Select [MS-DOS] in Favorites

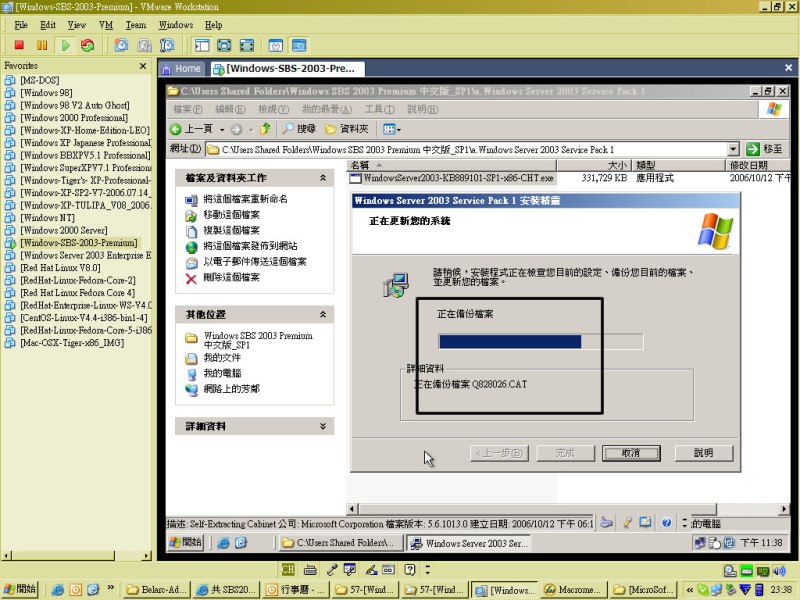tap(39, 80)
